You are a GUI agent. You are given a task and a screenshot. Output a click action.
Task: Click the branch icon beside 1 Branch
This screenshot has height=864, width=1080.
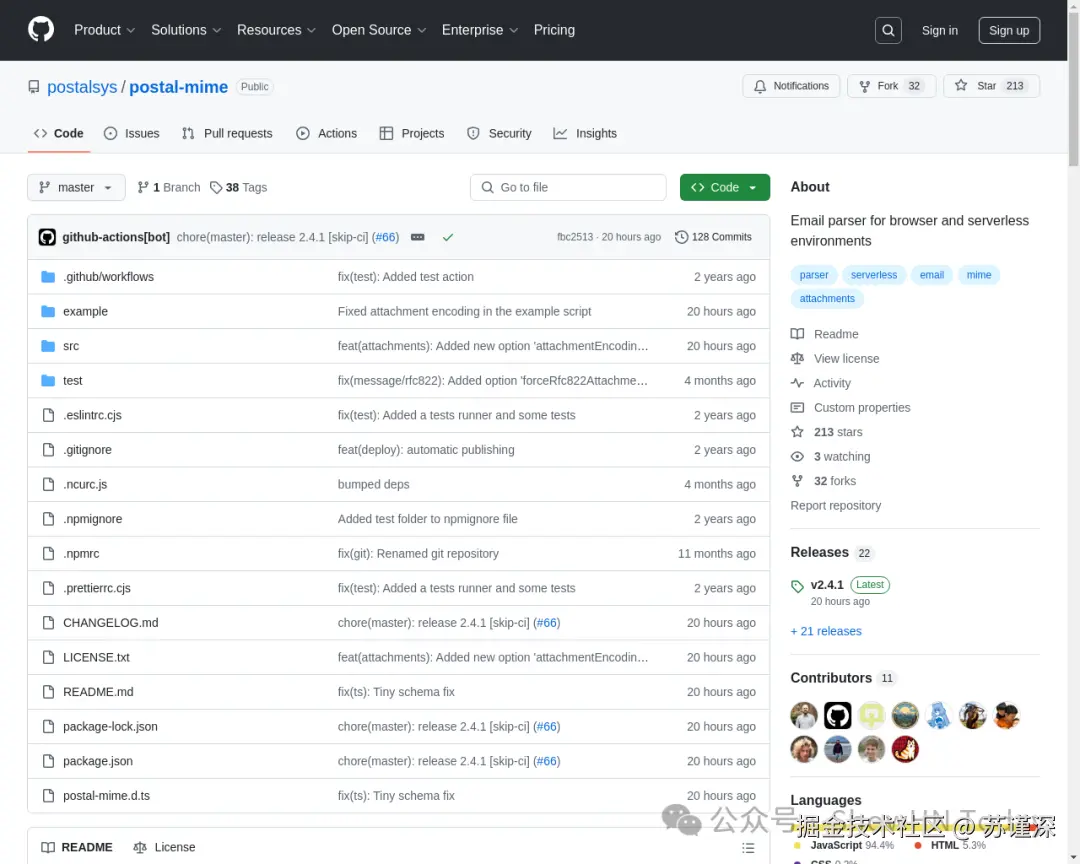click(x=143, y=187)
